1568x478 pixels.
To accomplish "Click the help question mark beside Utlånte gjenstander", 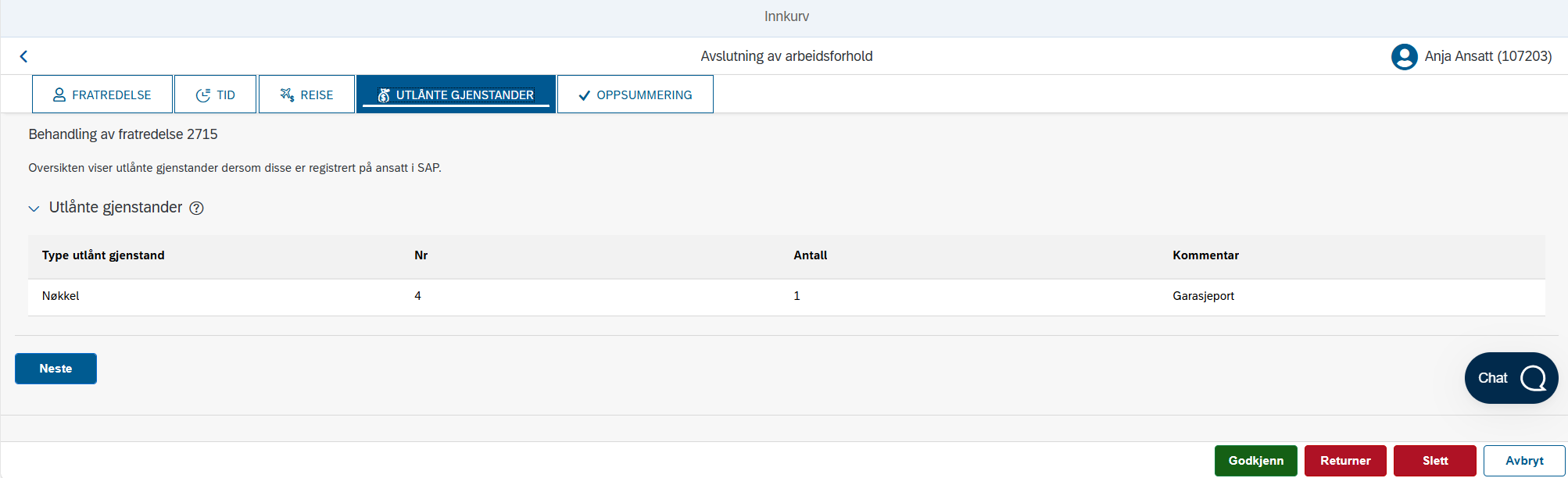I will point(197,208).
